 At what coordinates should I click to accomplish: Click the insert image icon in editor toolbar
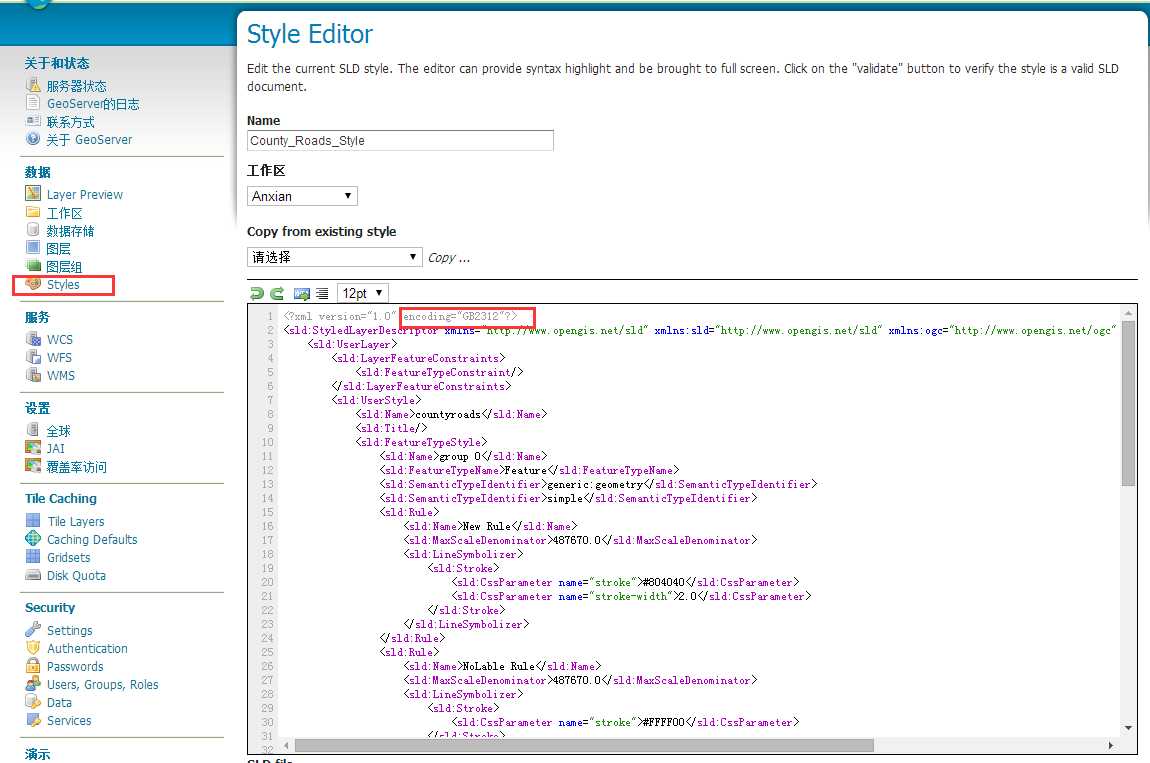point(301,293)
